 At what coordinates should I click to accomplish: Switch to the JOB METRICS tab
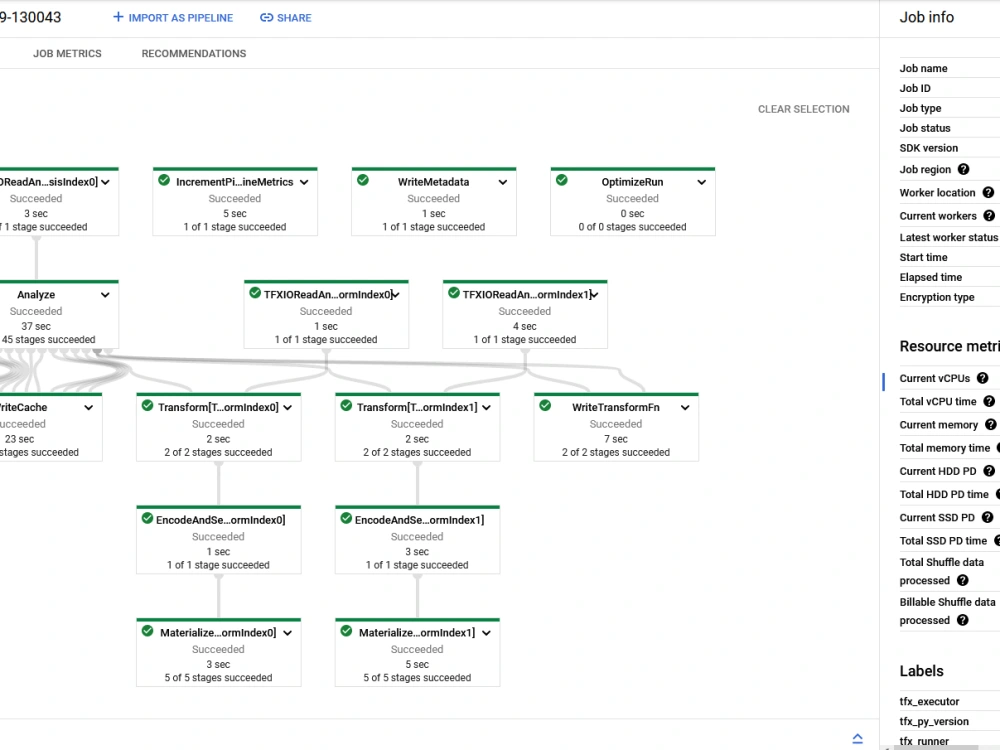(x=67, y=53)
